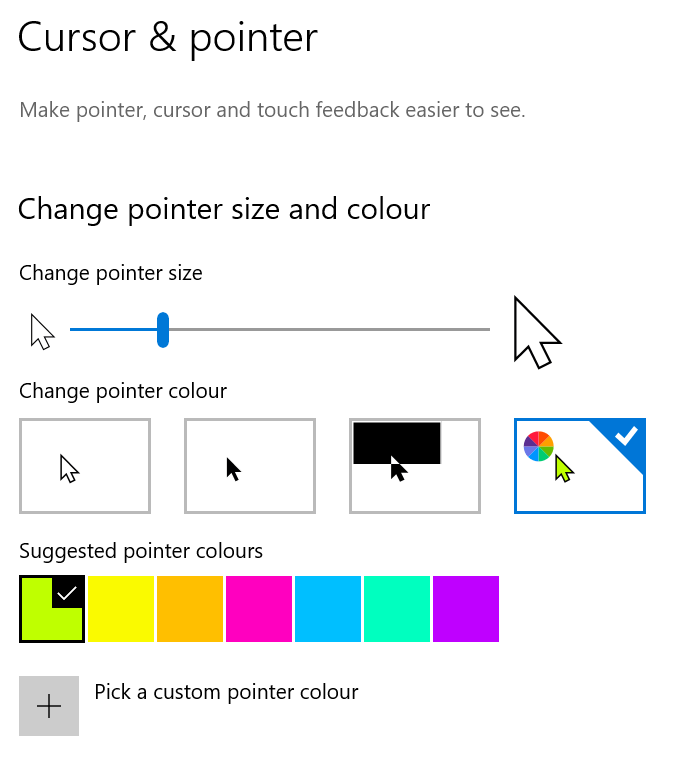Click the "Change pointer size and colour" heading

coord(224,209)
